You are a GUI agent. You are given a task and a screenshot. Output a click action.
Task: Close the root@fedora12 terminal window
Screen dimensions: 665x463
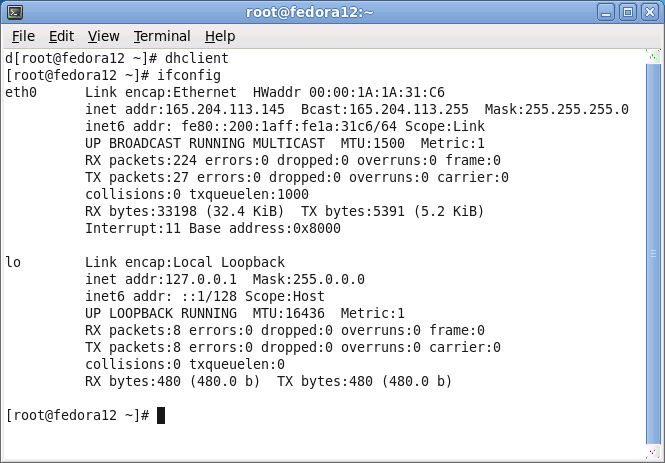point(650,12)
